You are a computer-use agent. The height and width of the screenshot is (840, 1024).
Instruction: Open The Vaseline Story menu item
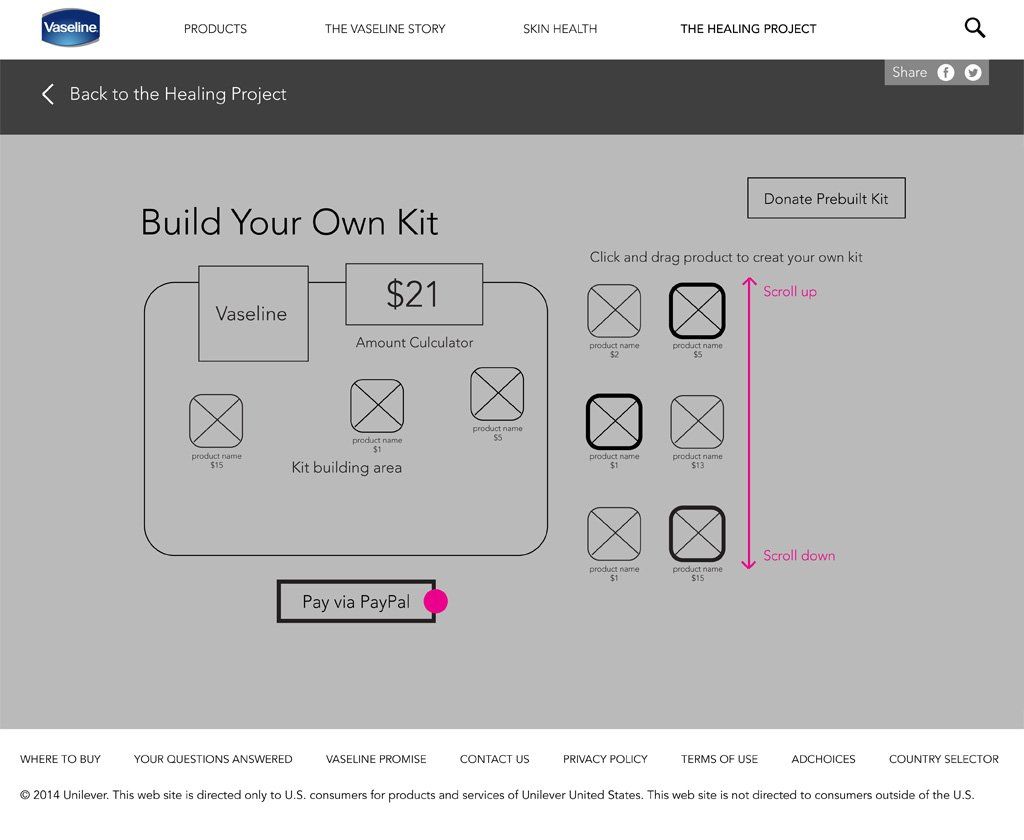[385, 29]
